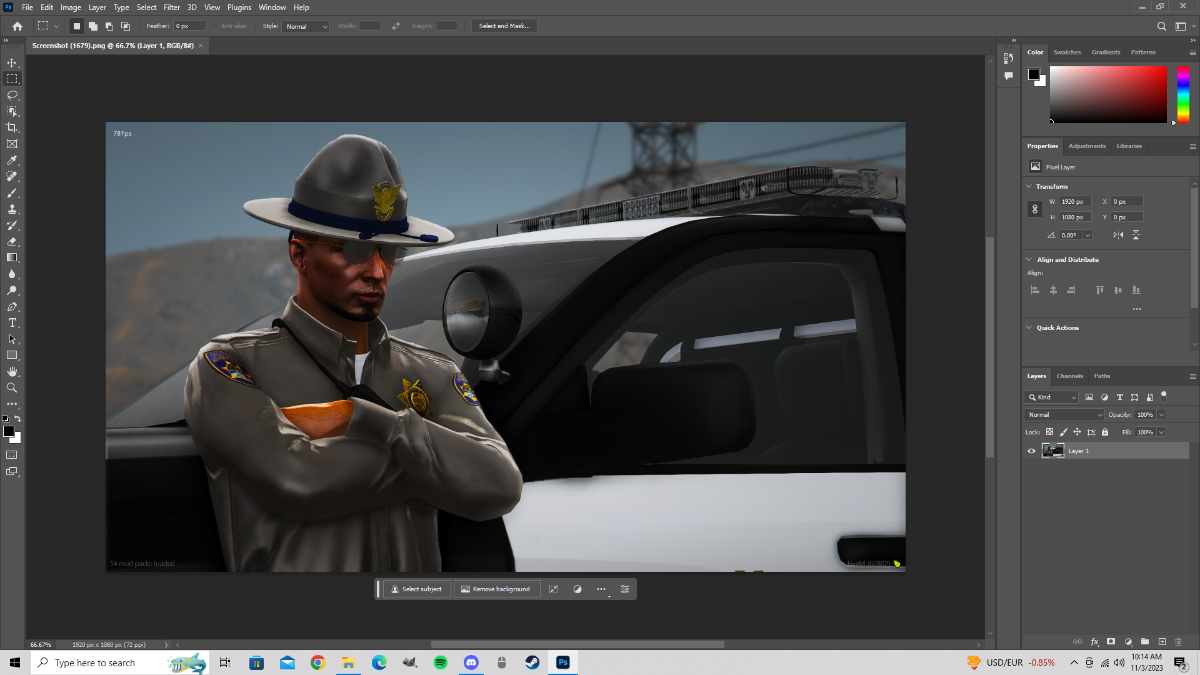Viewport: 1200px width, 675px height.
Task: Select the Eyedropper tool
Action: [12, 160]
